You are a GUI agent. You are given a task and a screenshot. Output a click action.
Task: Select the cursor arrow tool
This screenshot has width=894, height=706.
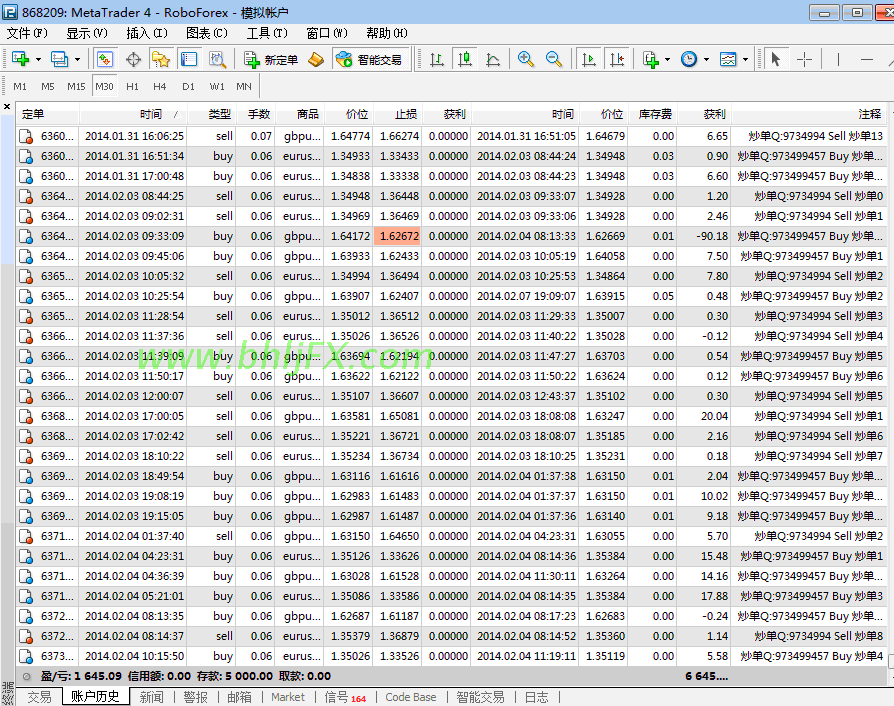tap(775, 59)
